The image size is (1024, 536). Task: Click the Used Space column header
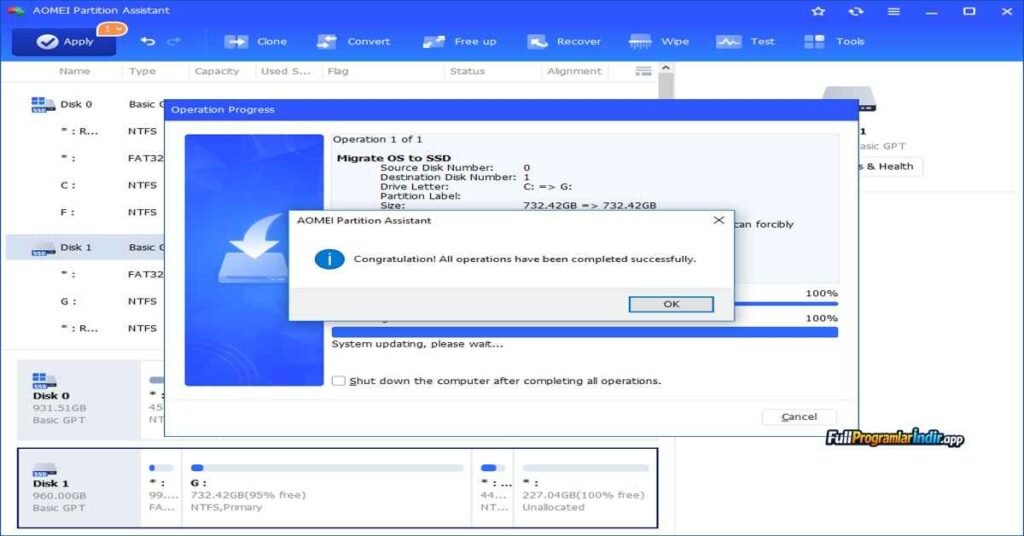(x=286, y=71)
